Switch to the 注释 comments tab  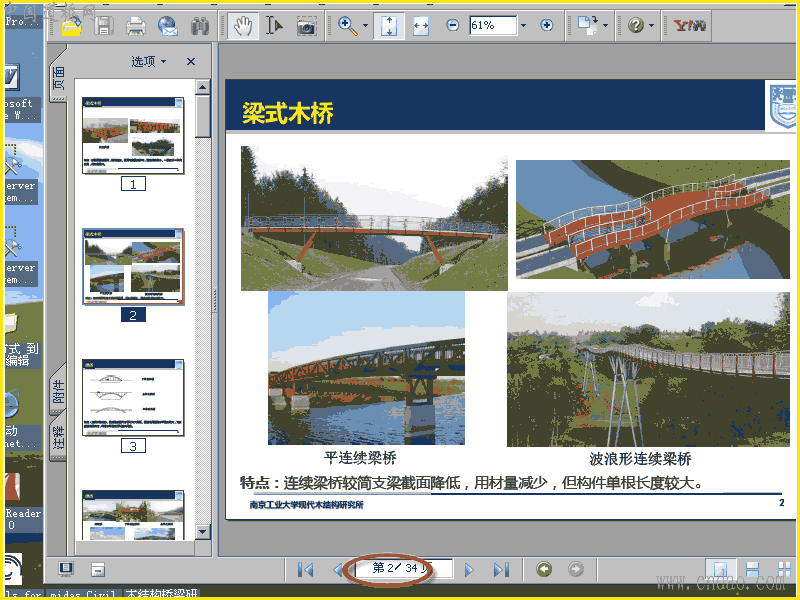[x=59, y=438]
